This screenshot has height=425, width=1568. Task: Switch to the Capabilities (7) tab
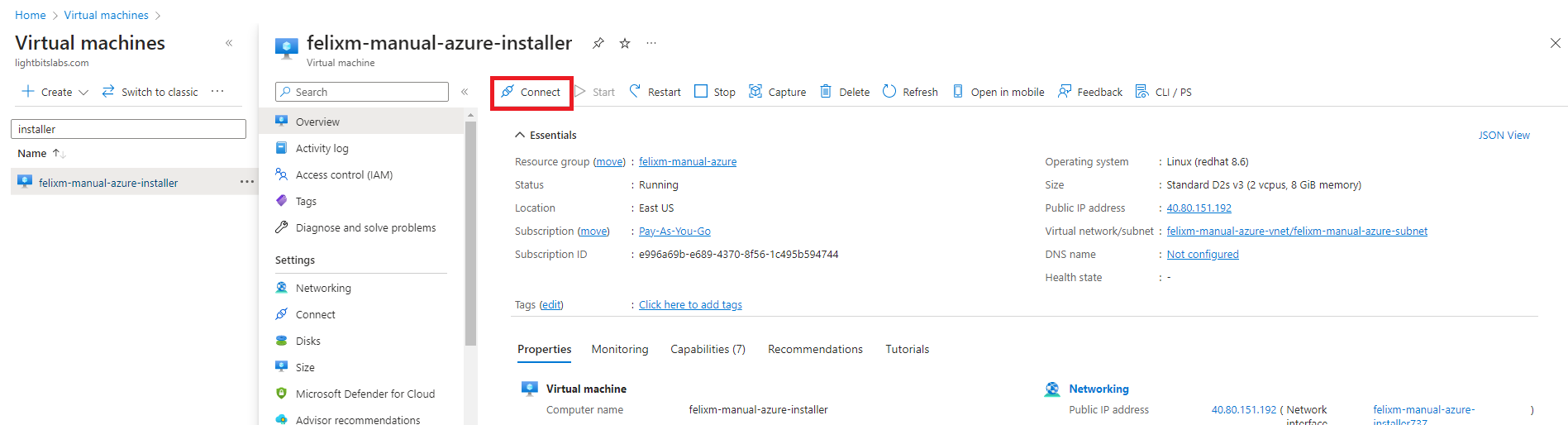(708, 349)
